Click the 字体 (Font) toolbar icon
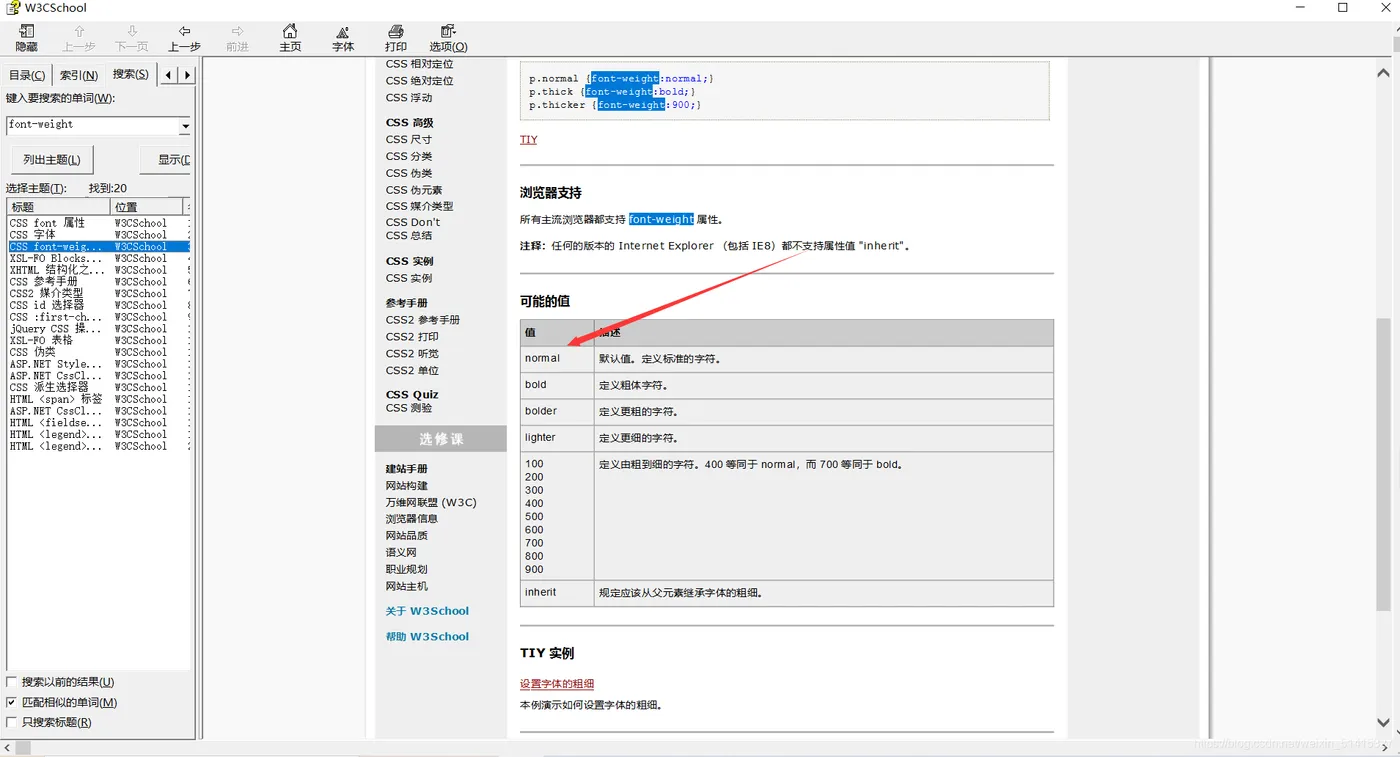 [343, 38]
